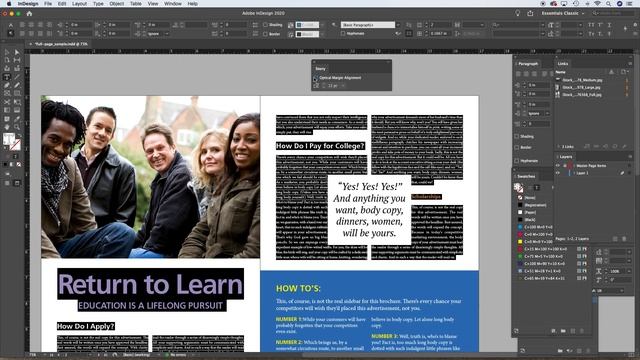This screenshot has height=360, width=640.
Task: Select the Zoom tool
Action: tap(17, 127)
